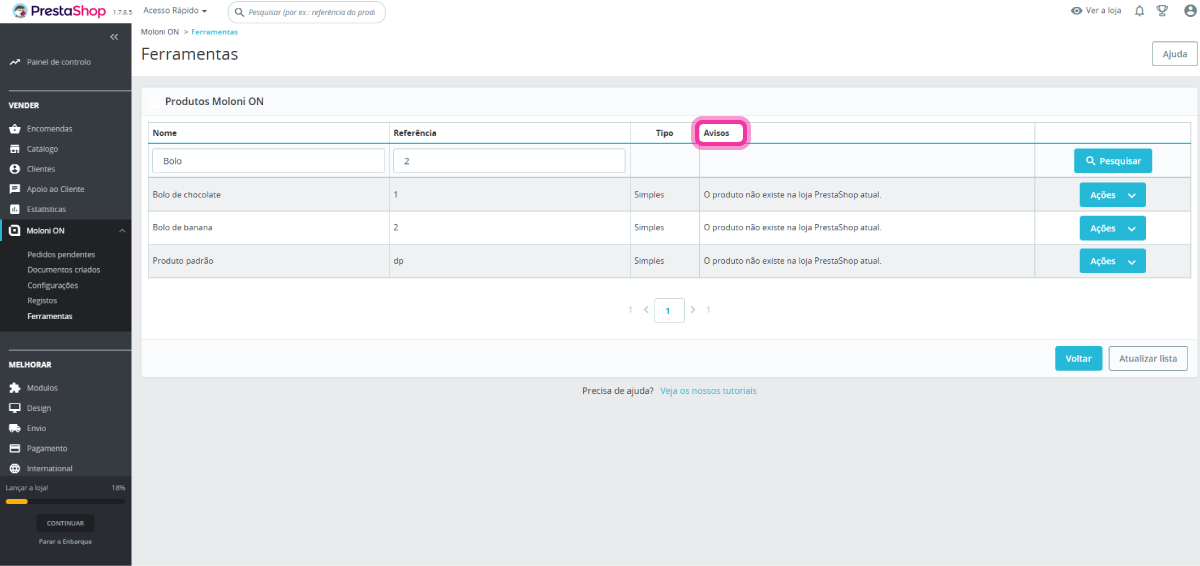Screen dimensions: 1200x566
Task: Open Ações dropdown for Produto padrão
Action: (x=1112, y=261)
